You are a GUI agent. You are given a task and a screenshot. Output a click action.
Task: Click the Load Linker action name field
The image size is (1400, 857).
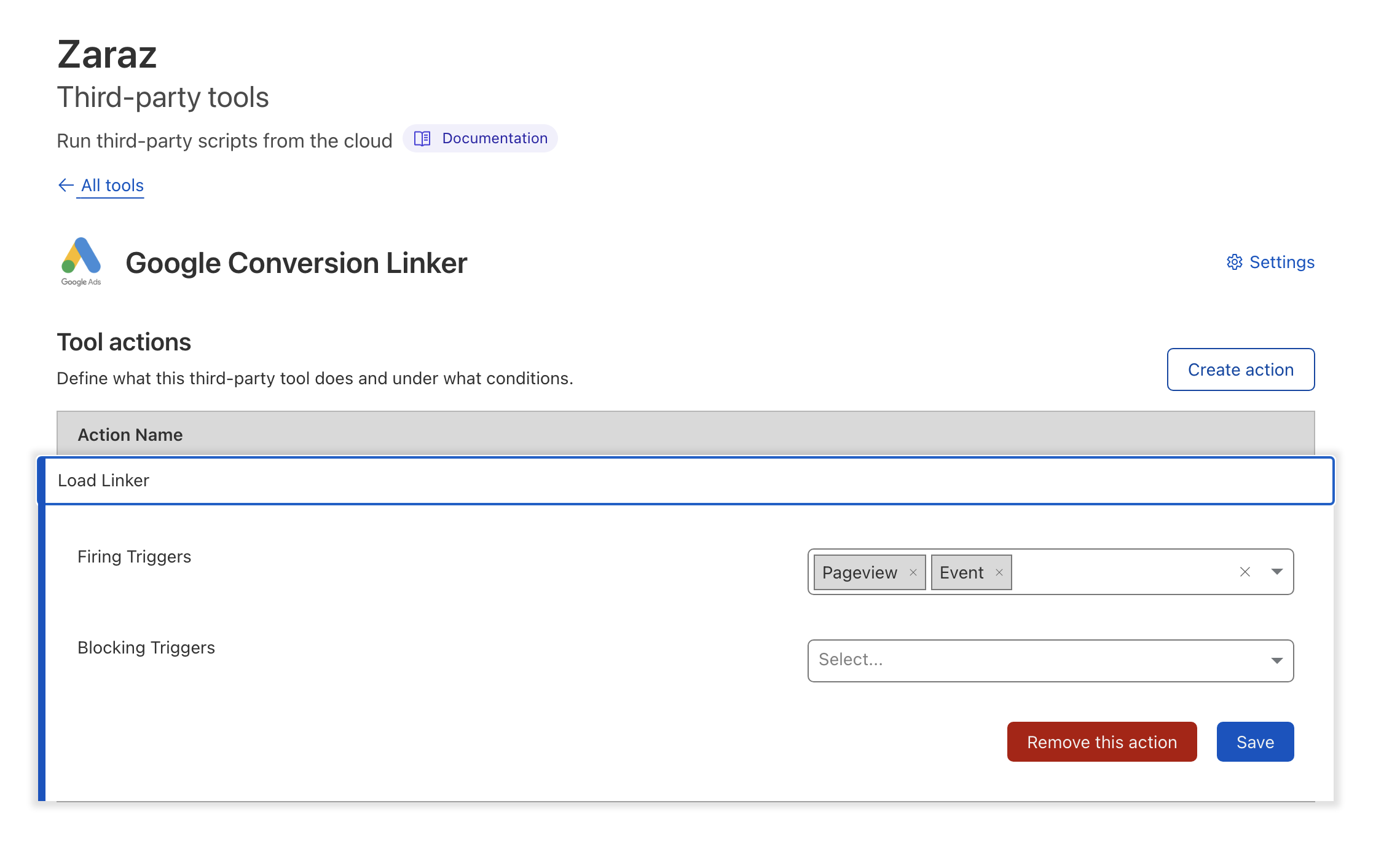[686, 480]
